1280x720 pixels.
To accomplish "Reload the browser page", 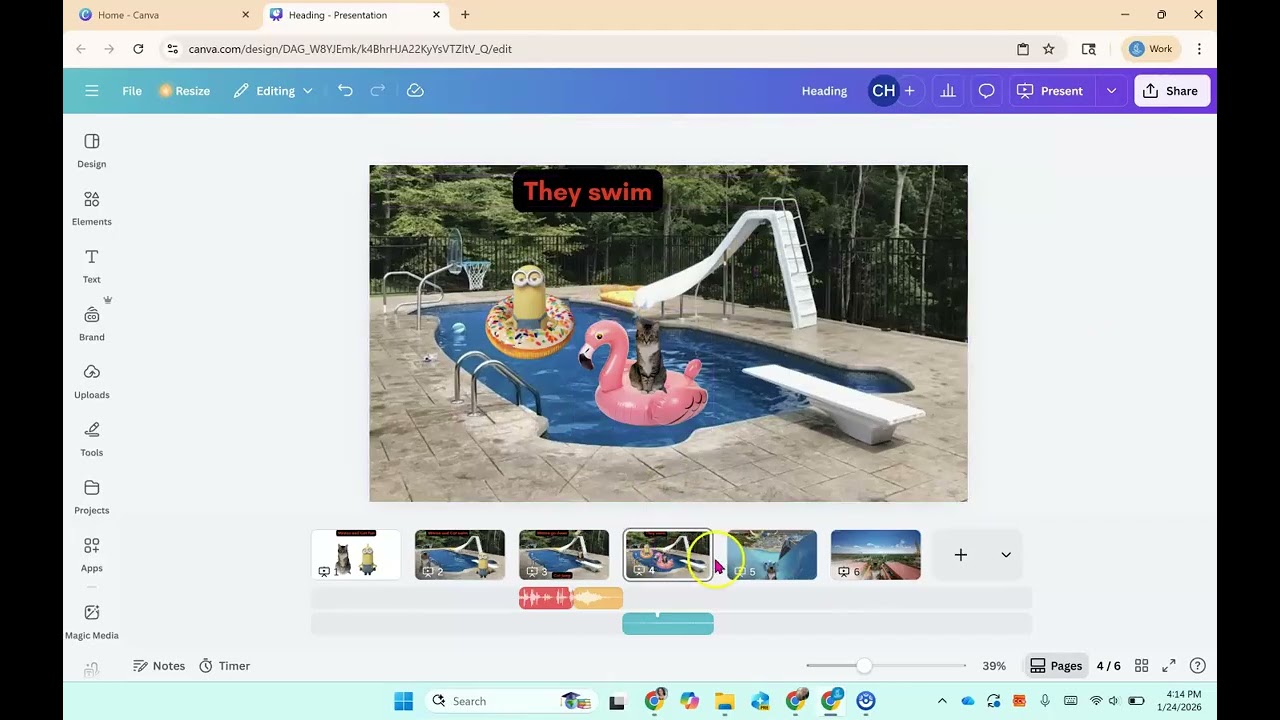I will click(138, 49).
